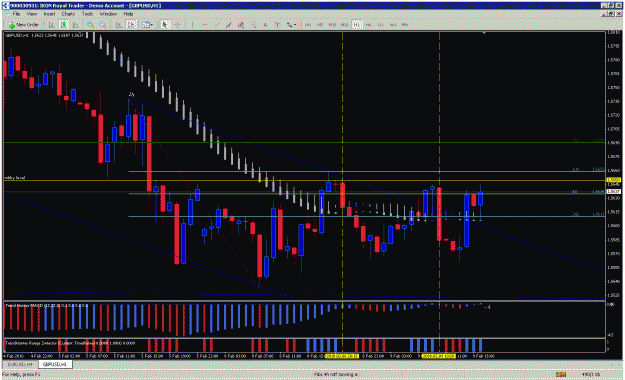Screen dimensions: 625x380
Task: Switch timeframe to M15
Action: (332, 25)
